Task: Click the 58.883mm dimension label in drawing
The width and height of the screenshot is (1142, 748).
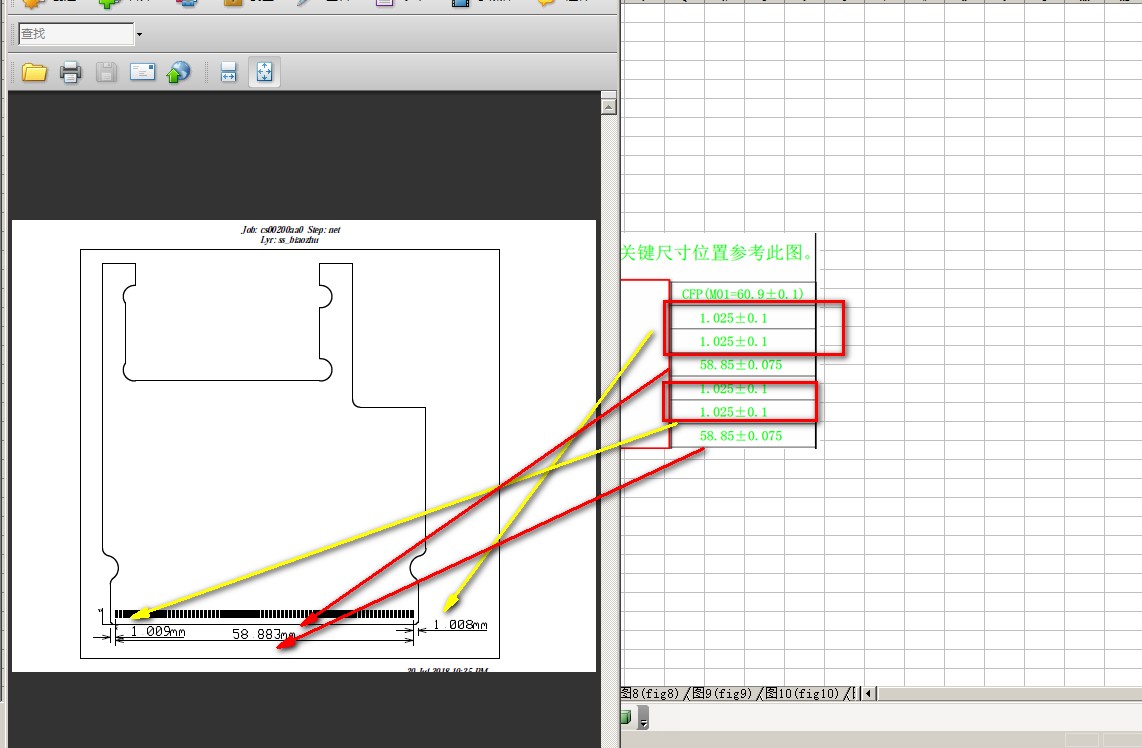Action: click(264, 634)
